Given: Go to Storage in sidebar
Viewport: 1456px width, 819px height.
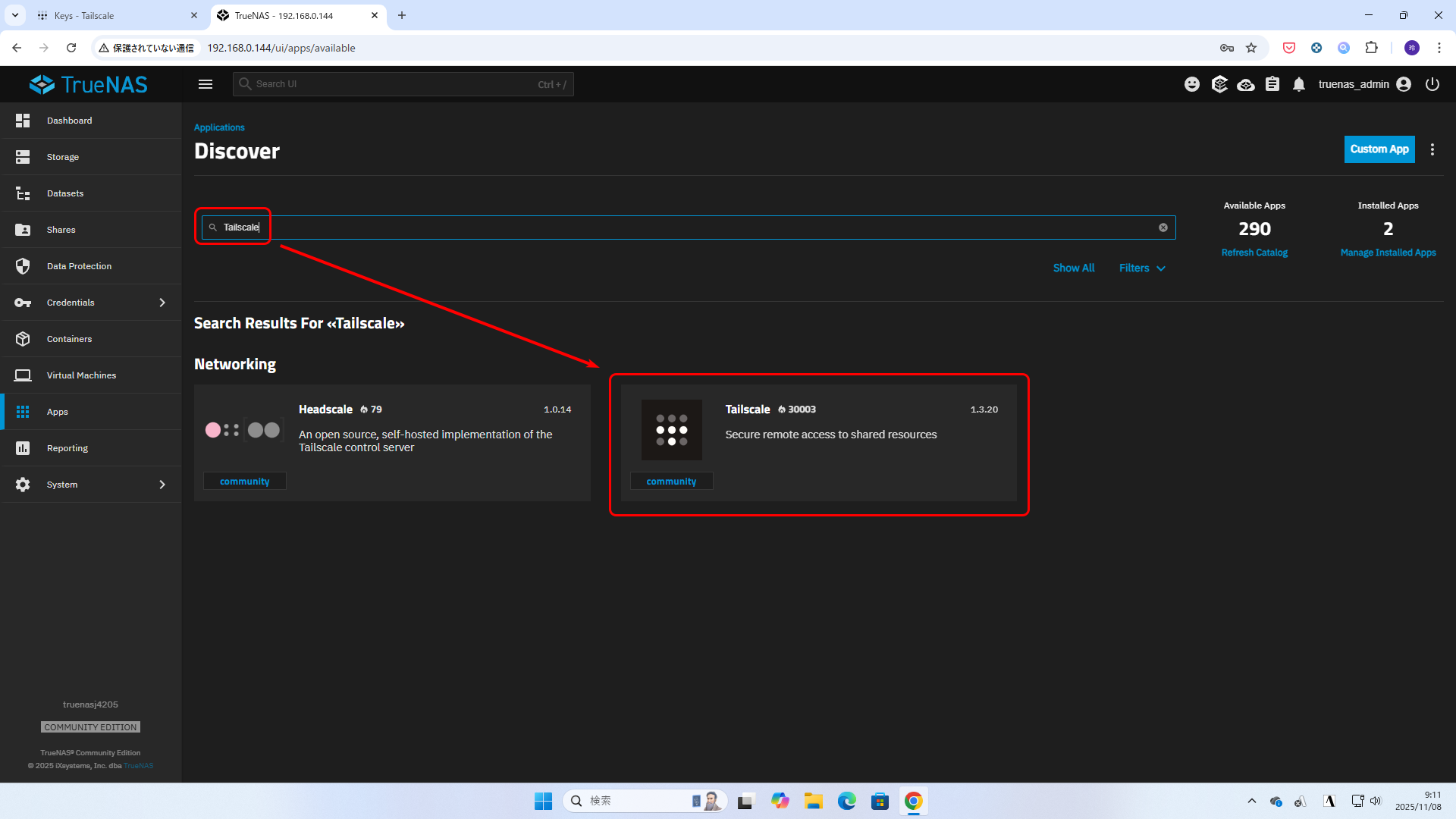Looking at the screenshot, I should tap(63, 157).
